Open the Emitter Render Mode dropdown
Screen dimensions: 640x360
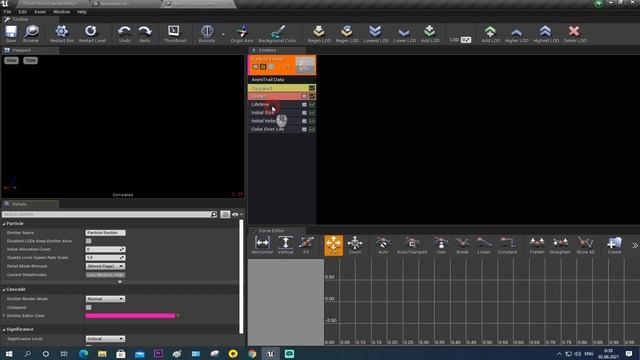click(105, 299)
